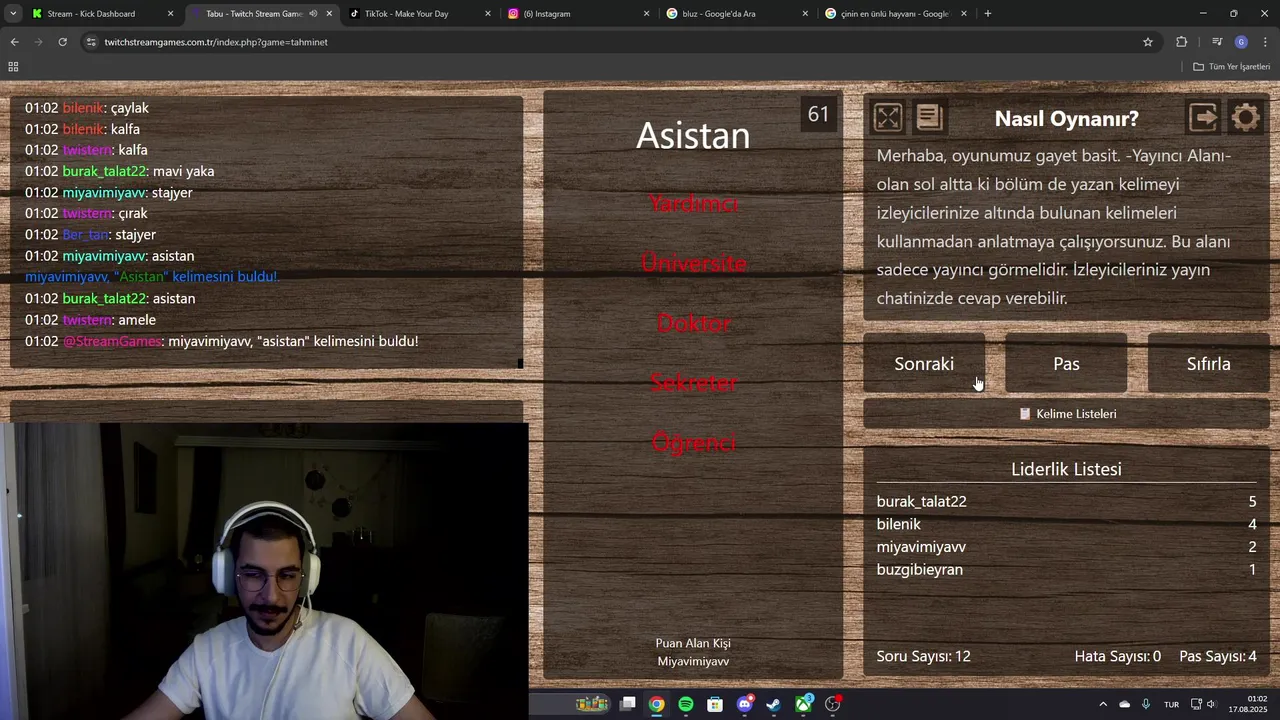This screenshot has width=1280, height=720.
Task: Open Task View from the taskbar
Action: [627, 704]
